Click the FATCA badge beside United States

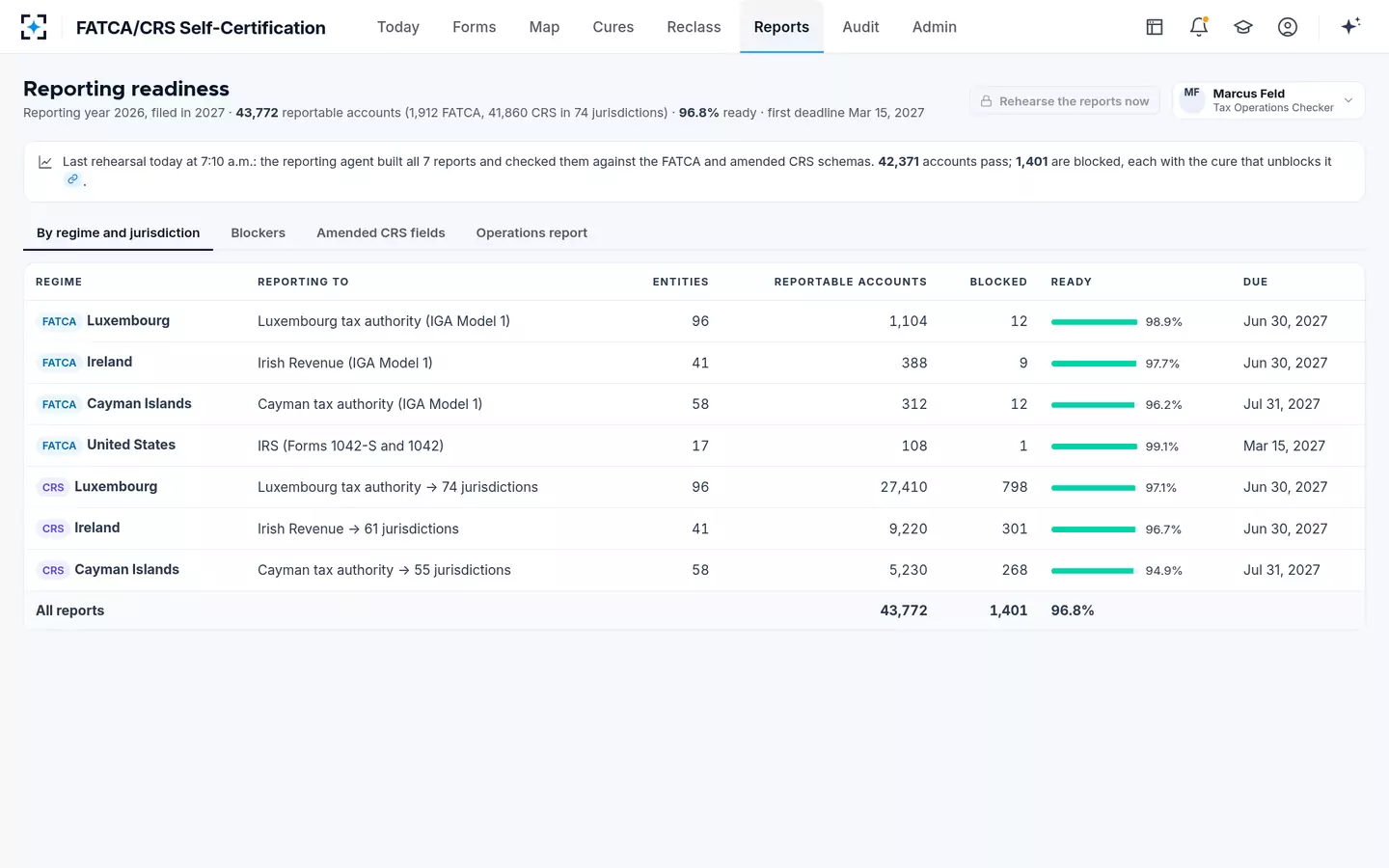tap(59, 446)
